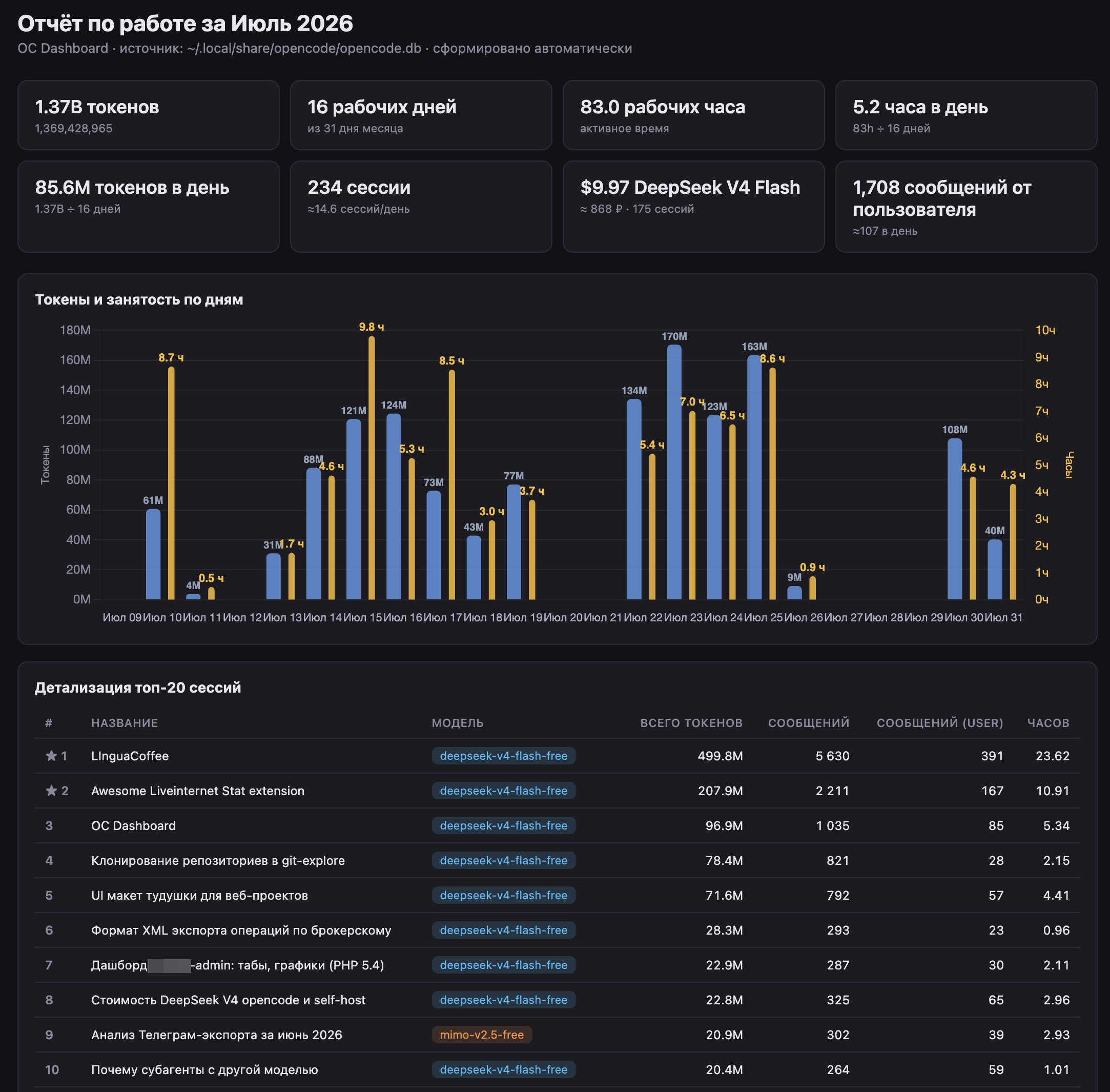Sort by the ЧАСОВ column header
Viewport: 1110px width, 1092px height.
(x=1048, y=723)
